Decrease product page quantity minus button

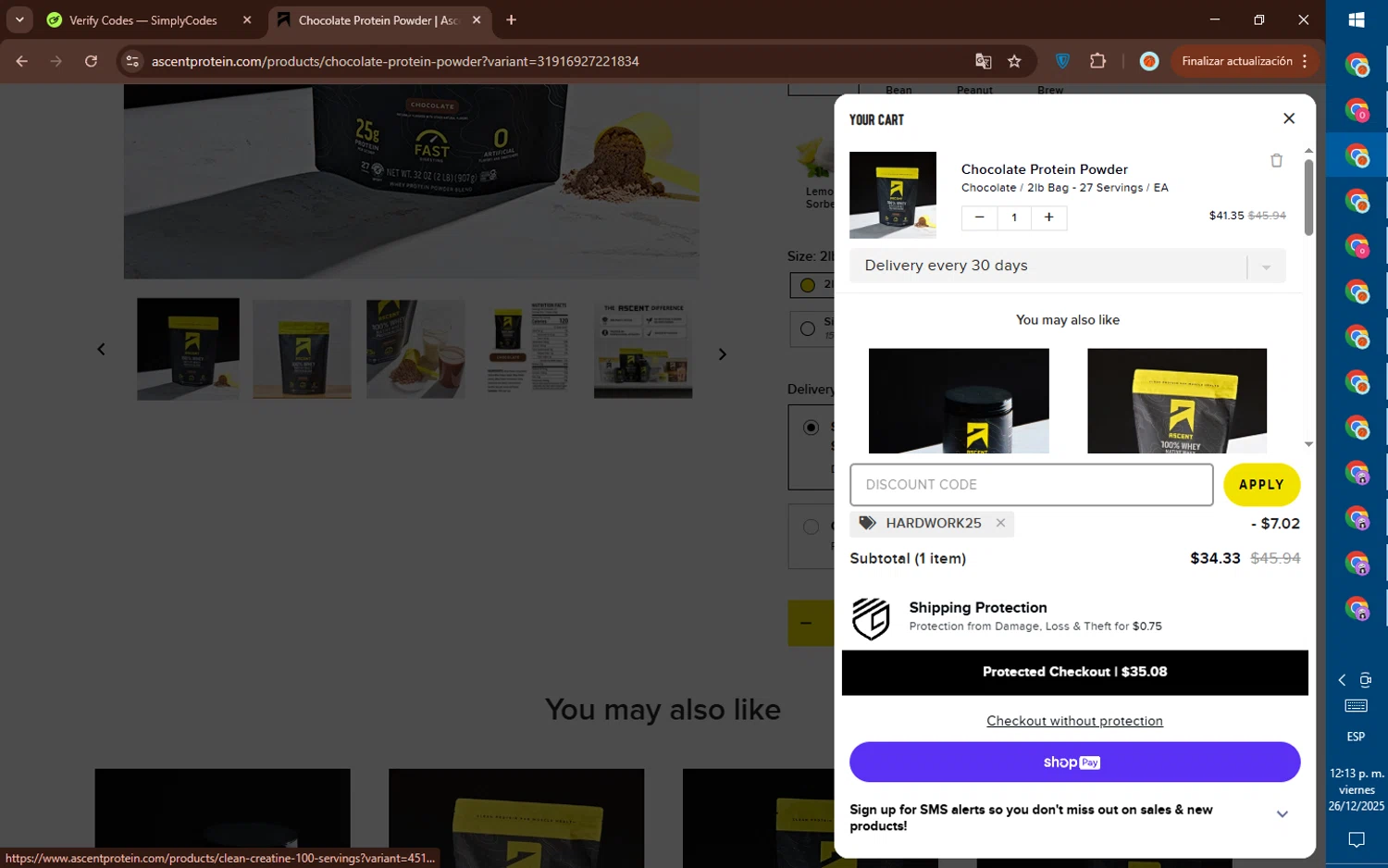[x=806, y=623]
